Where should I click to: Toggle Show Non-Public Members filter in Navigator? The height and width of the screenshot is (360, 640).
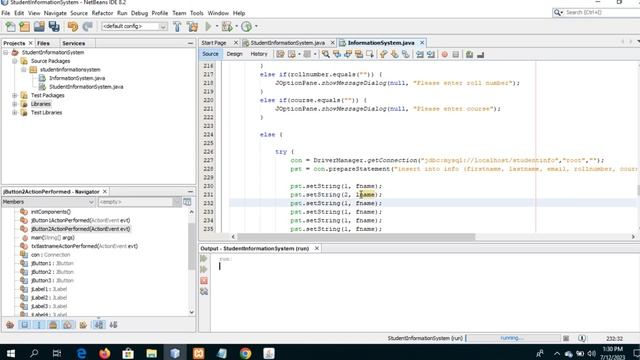point(53,325)
